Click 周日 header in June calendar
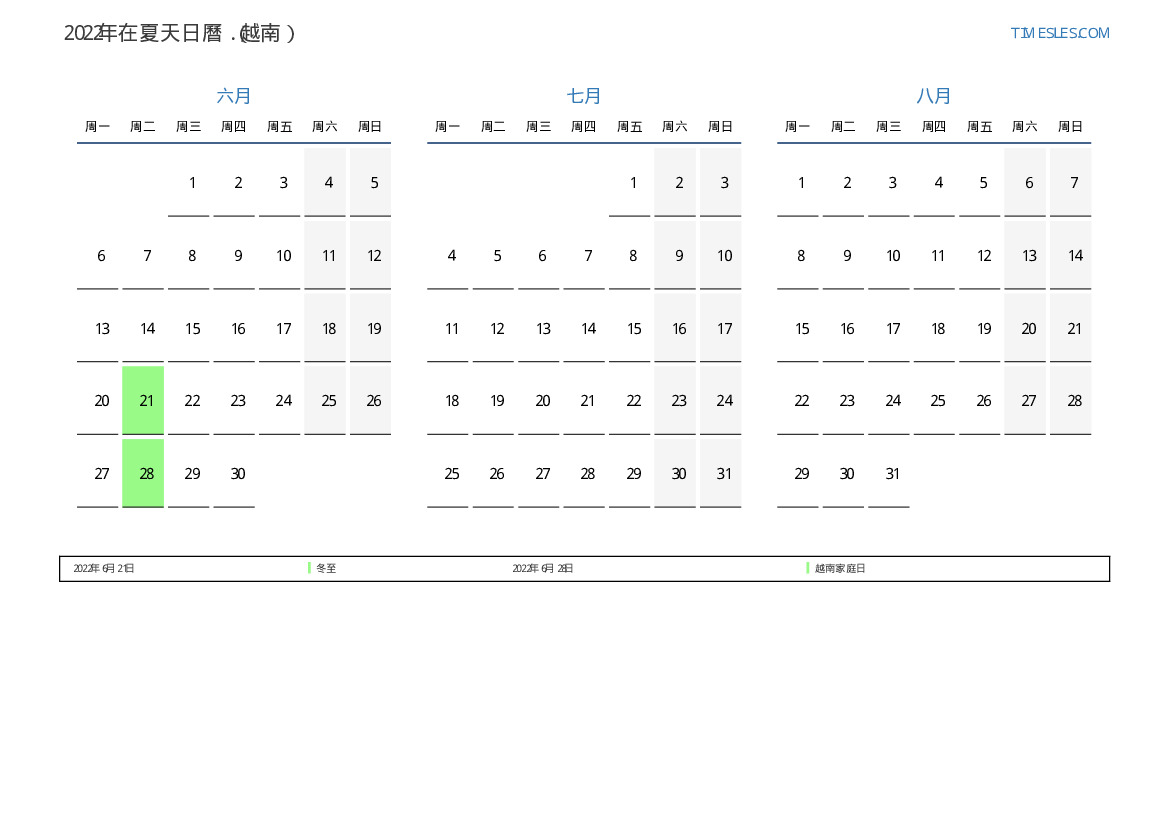 click(371, 127)
